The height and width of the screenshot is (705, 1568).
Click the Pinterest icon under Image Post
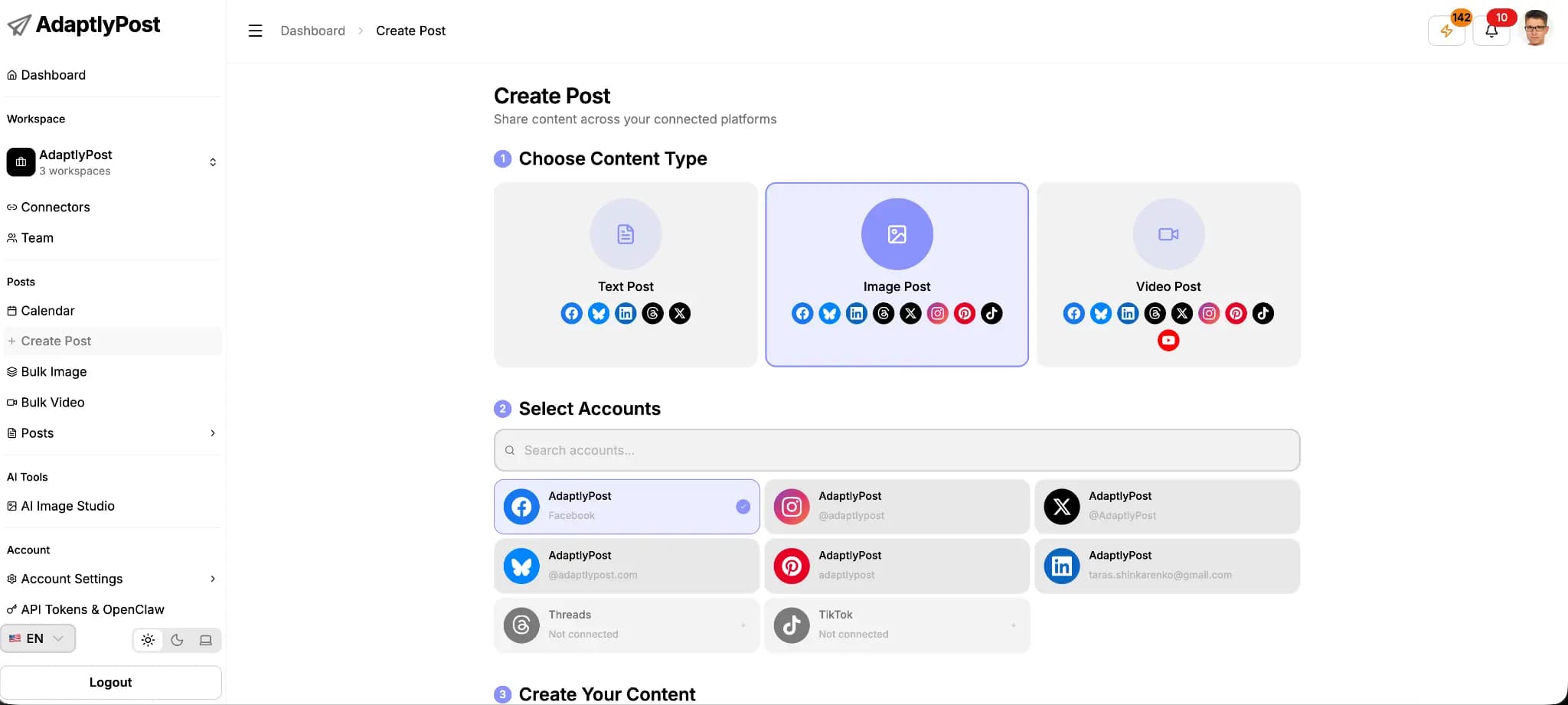coord(965,313)
